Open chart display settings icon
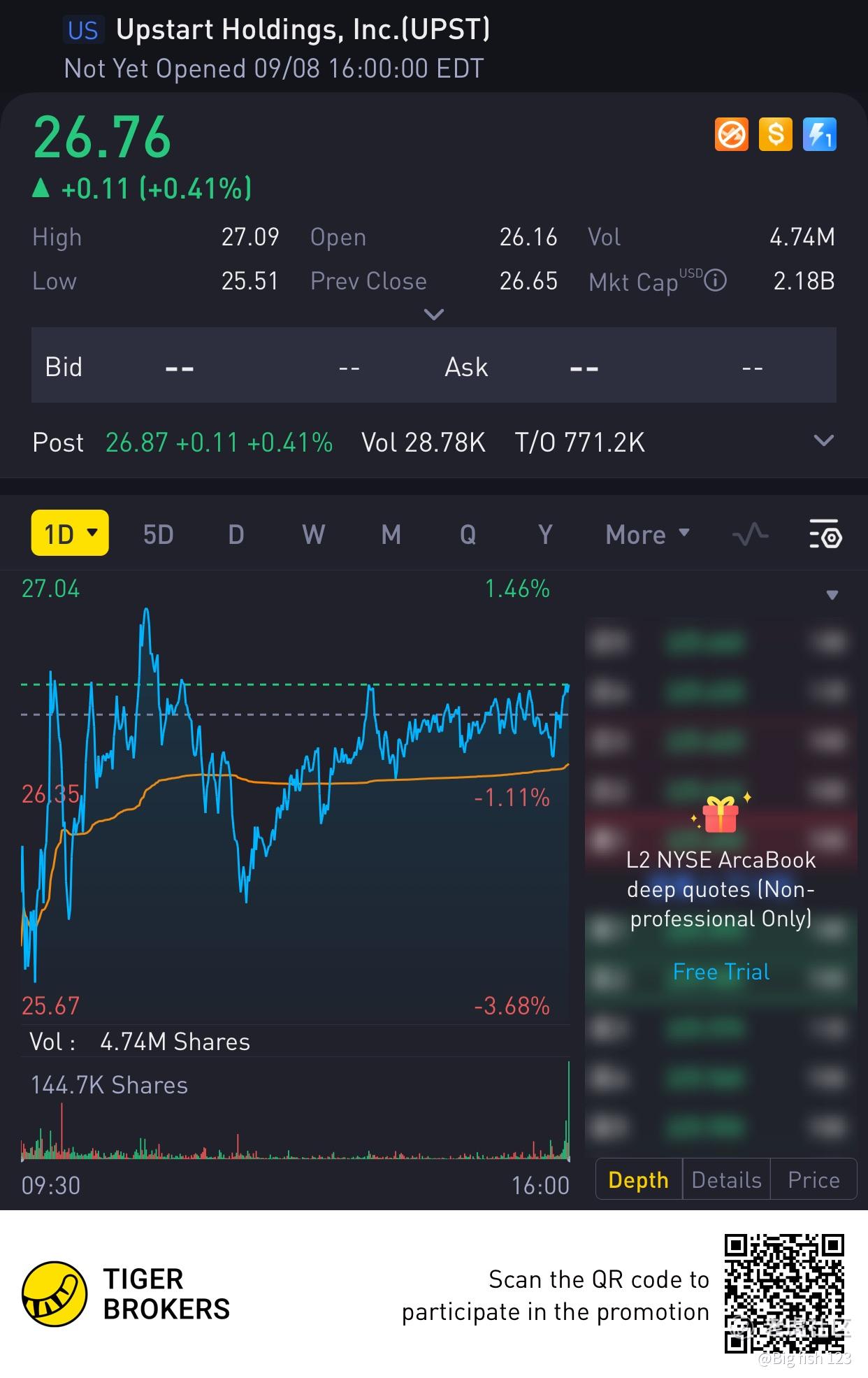The height and width of the screenshot is (1378, 868). coord(825,535)
